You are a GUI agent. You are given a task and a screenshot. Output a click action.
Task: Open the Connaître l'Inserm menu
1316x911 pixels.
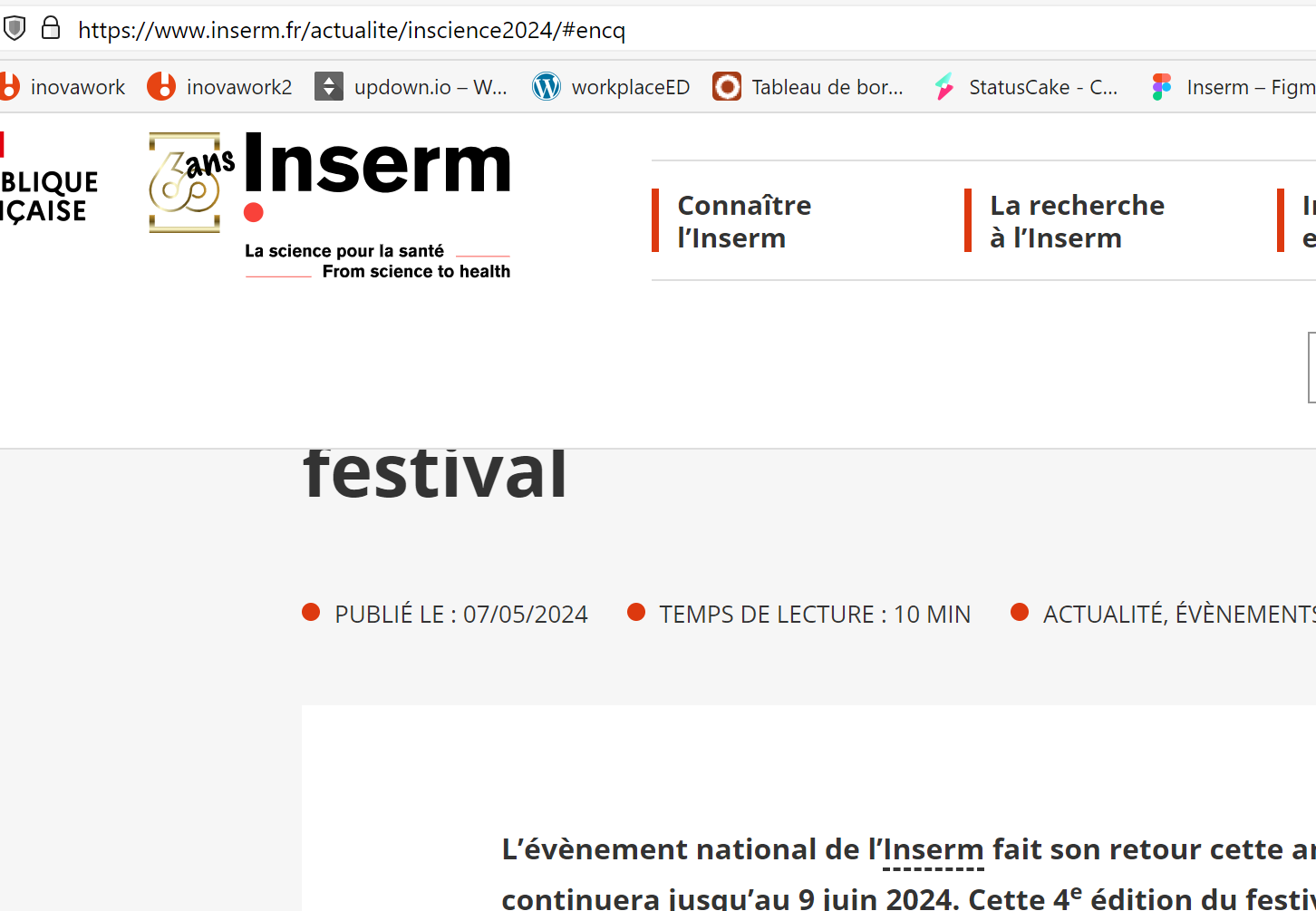pyautogui.click(x=744, y=221)
